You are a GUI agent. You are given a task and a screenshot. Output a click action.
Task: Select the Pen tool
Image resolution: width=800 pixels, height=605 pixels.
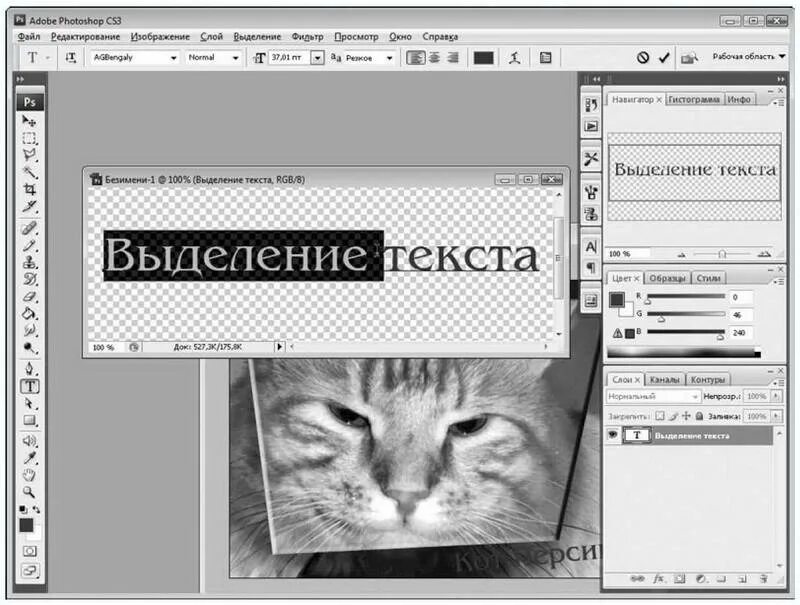pos(29,368)
